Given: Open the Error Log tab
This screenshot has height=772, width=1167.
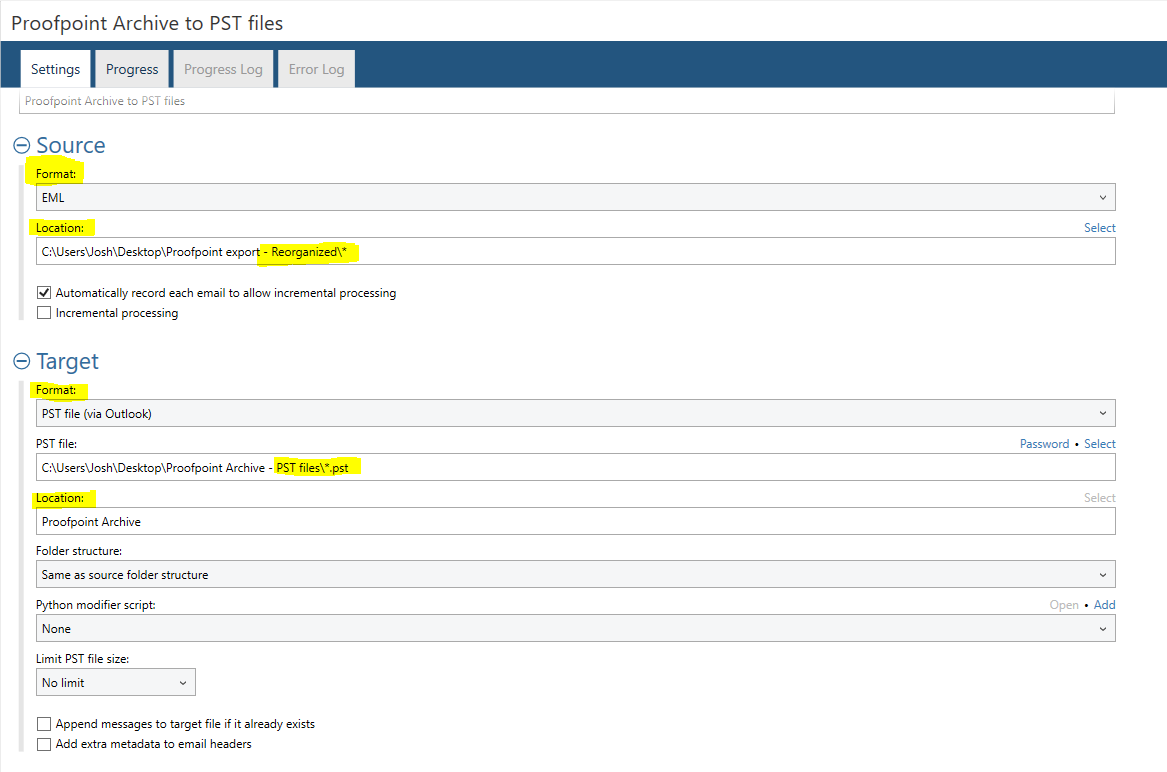Looking at the screenshot, I should pyautogui.click(x=316, y=69).
